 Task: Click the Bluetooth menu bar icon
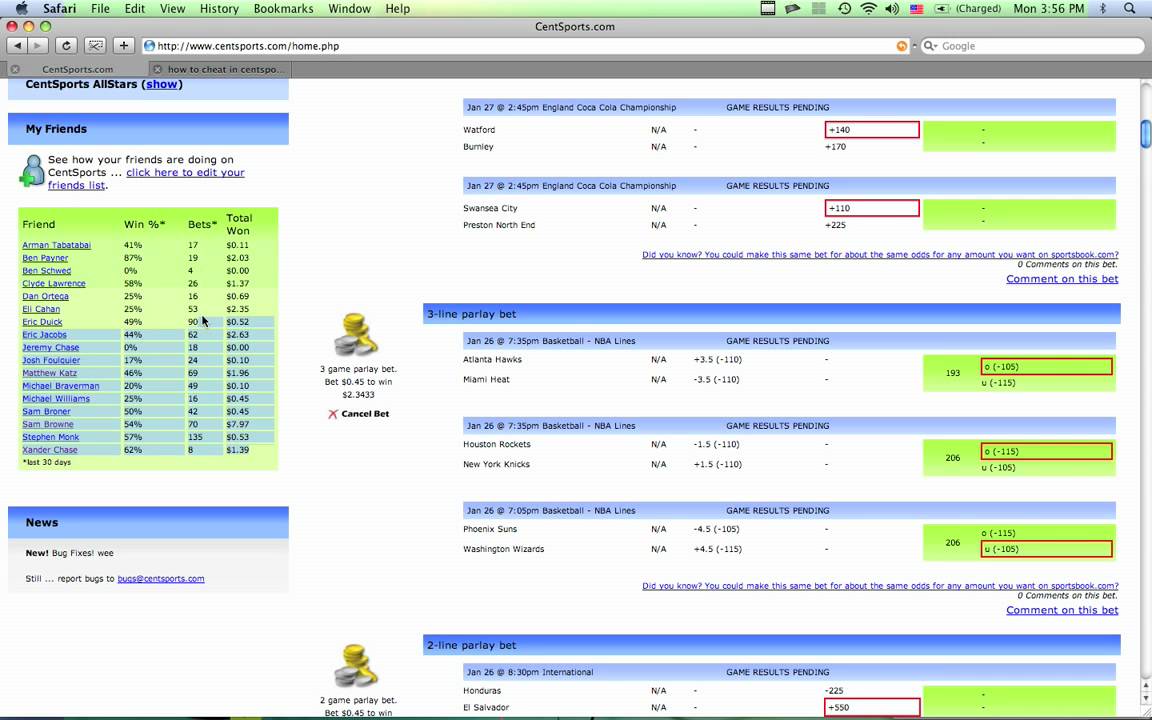point(1103,8)
